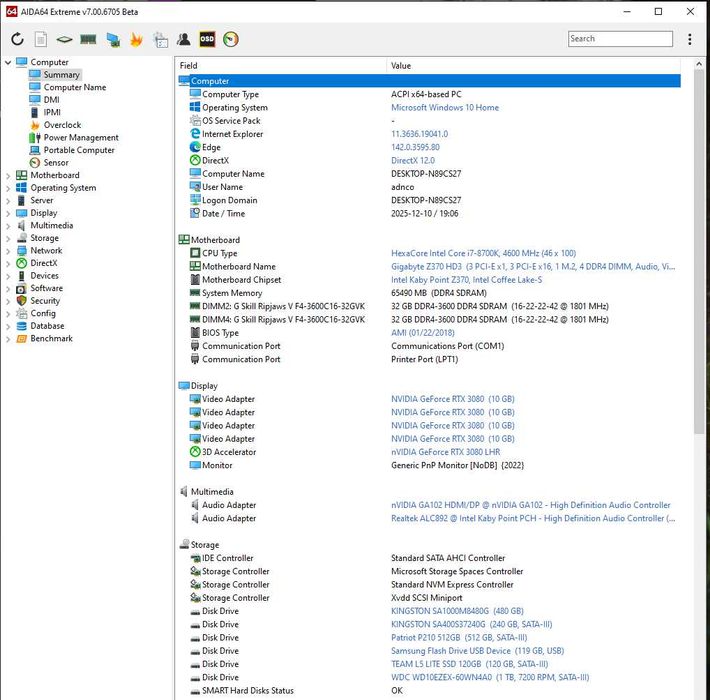Image resolution: width=710 pixels, height=700 pixels.
Task: Open the IPMI tree item
Action: point(52,112)
